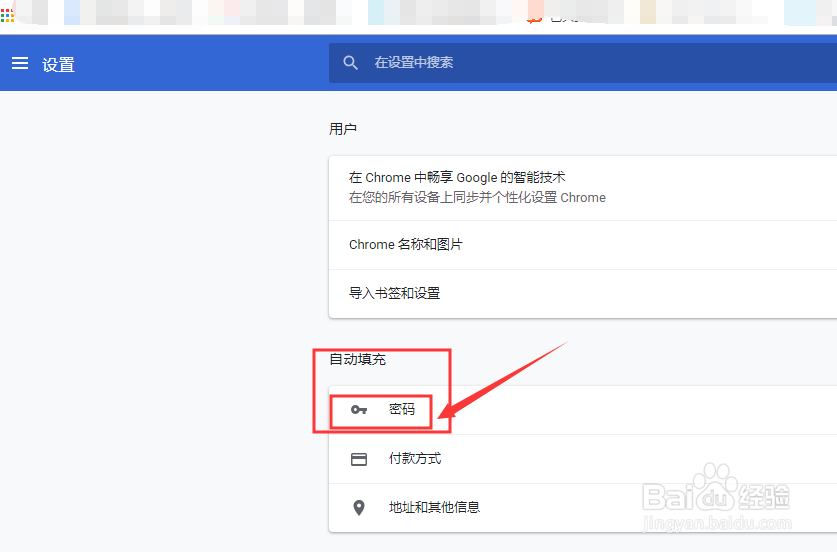Click the 设置 page title
Screen dimensions: 837x552
click(58, 65)
